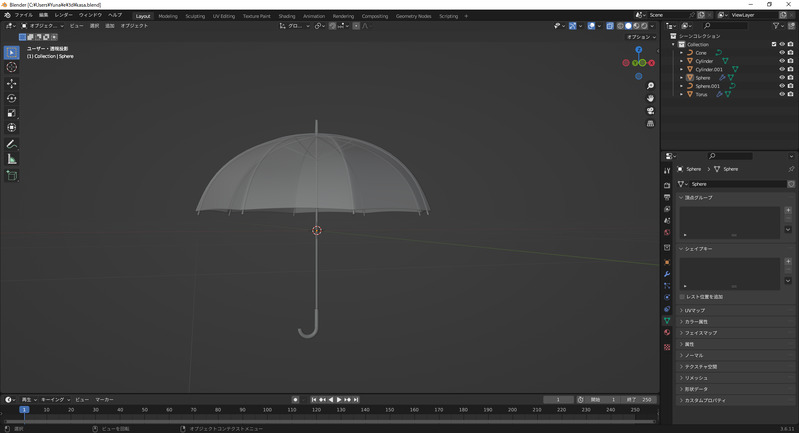Open the オブジェクト mode dropdown
Image resolution: width=799 pixels, height=433 pixels.
(40, 26)
